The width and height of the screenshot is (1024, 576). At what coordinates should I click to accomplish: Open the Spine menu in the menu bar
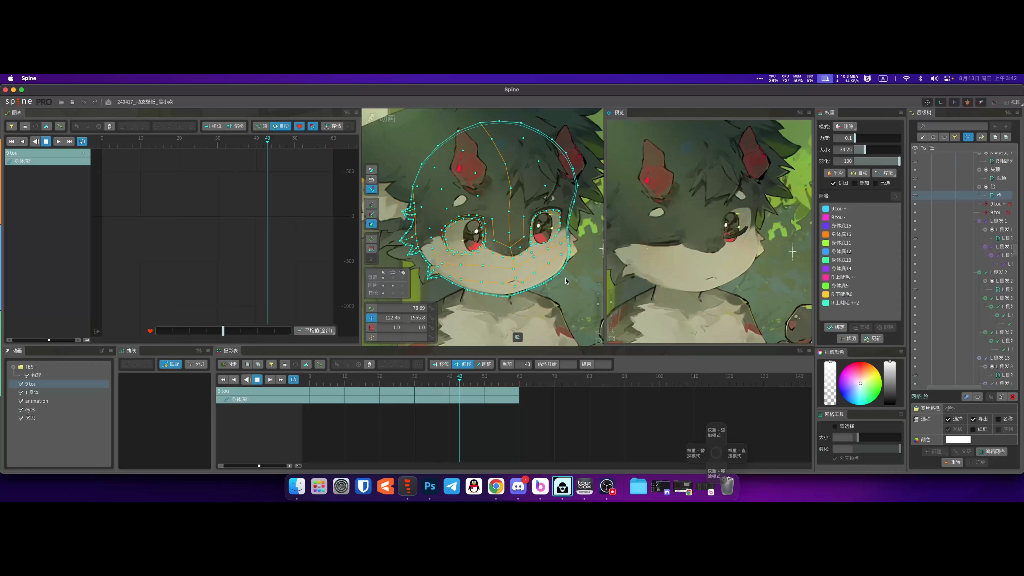(x=29, y=78)
